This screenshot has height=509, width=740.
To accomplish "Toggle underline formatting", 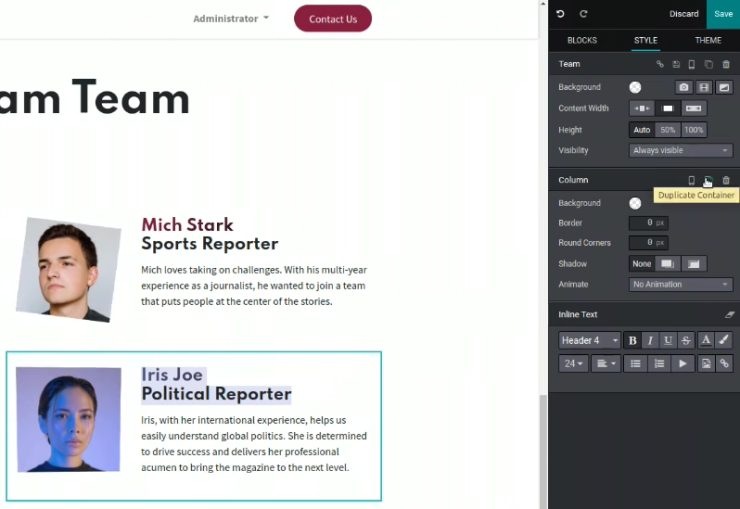I will pyautogui.click(x=668, y=340).
